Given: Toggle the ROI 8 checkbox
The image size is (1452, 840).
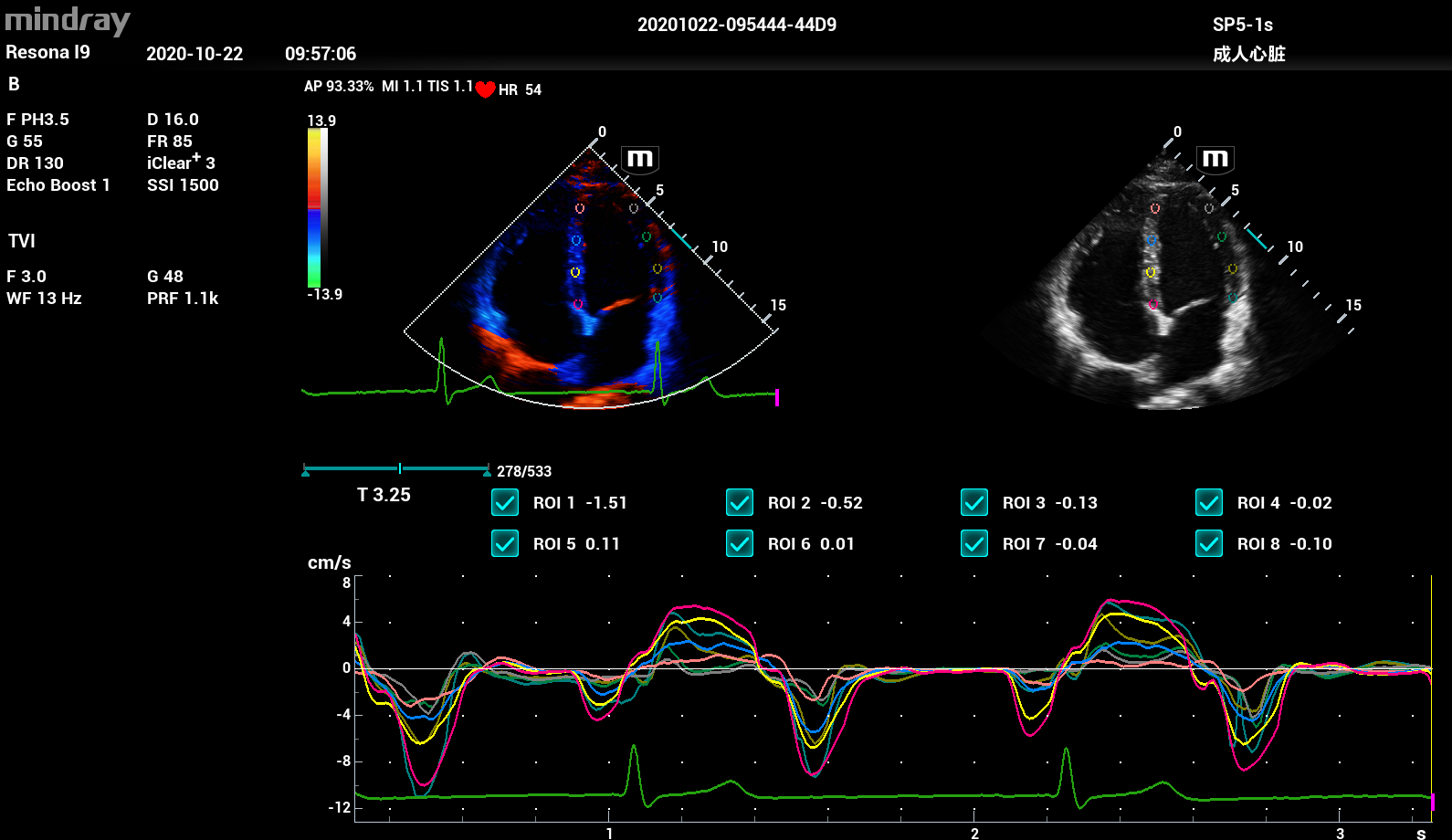Looking at the screenshot, I should pyautogui.click(x=1209, y=544).
